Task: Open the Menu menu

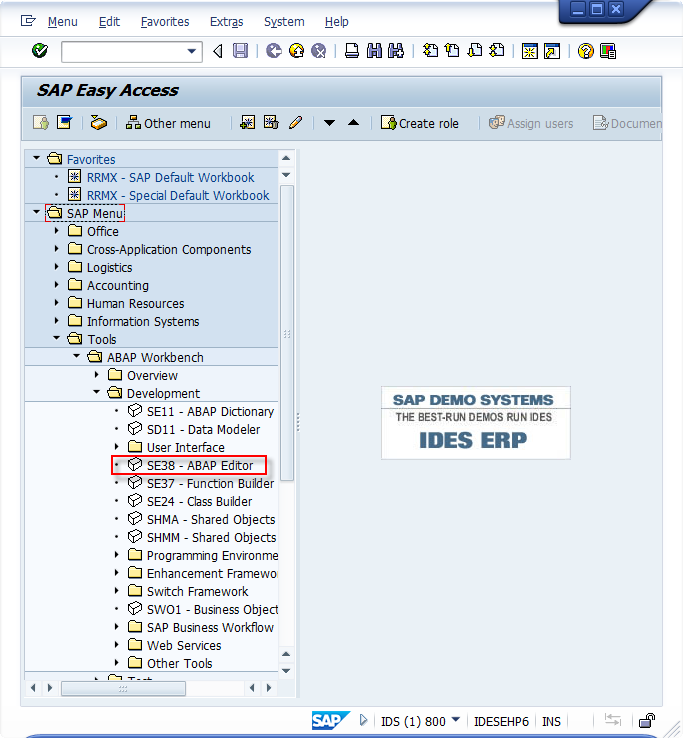Action: 63,22
